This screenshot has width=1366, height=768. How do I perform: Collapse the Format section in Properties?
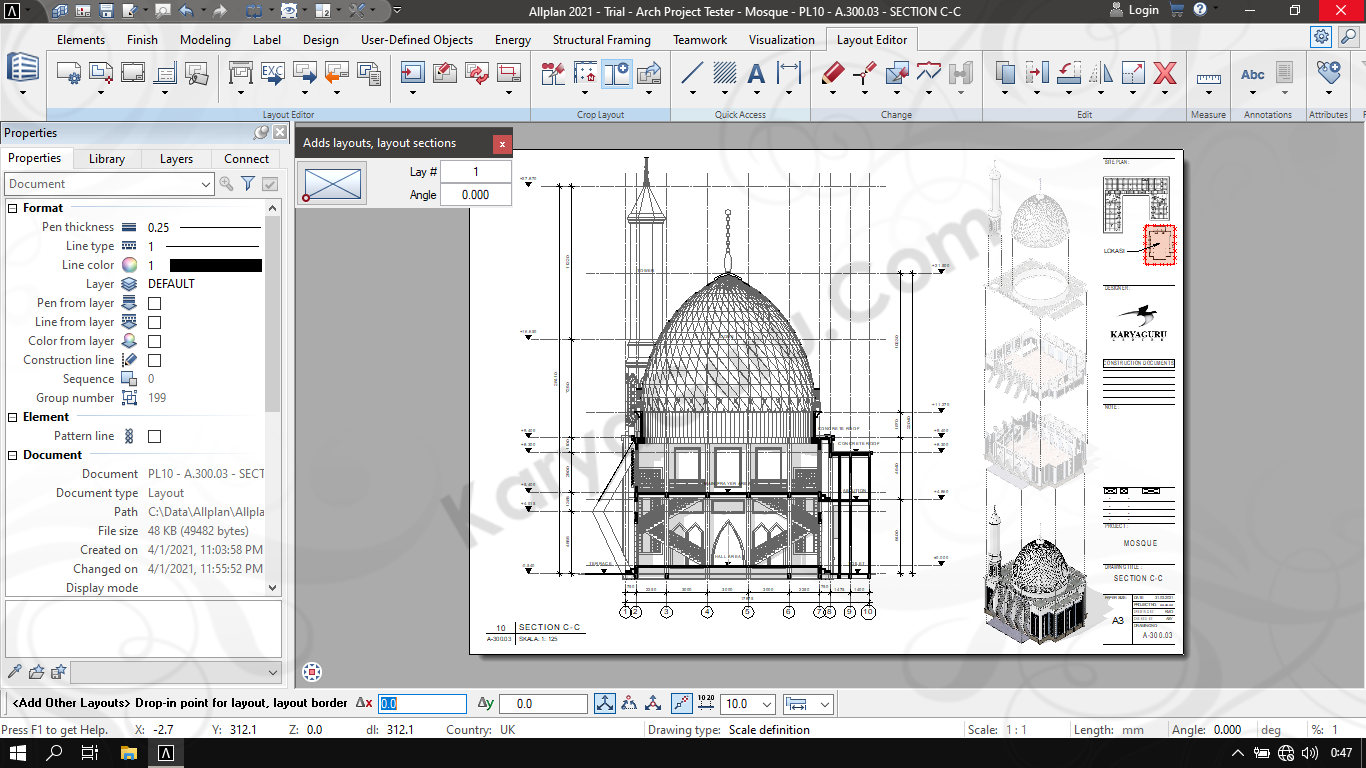14,208
